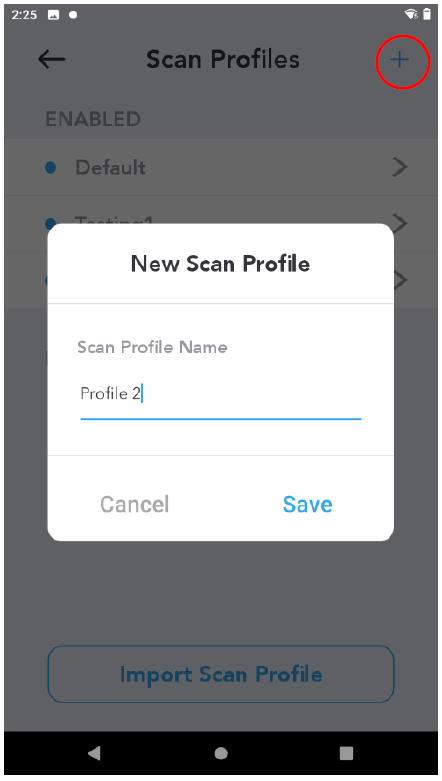
Task: Tap the image notification icon in status bar
Action: pyautogui.click(x=53, y=15)
